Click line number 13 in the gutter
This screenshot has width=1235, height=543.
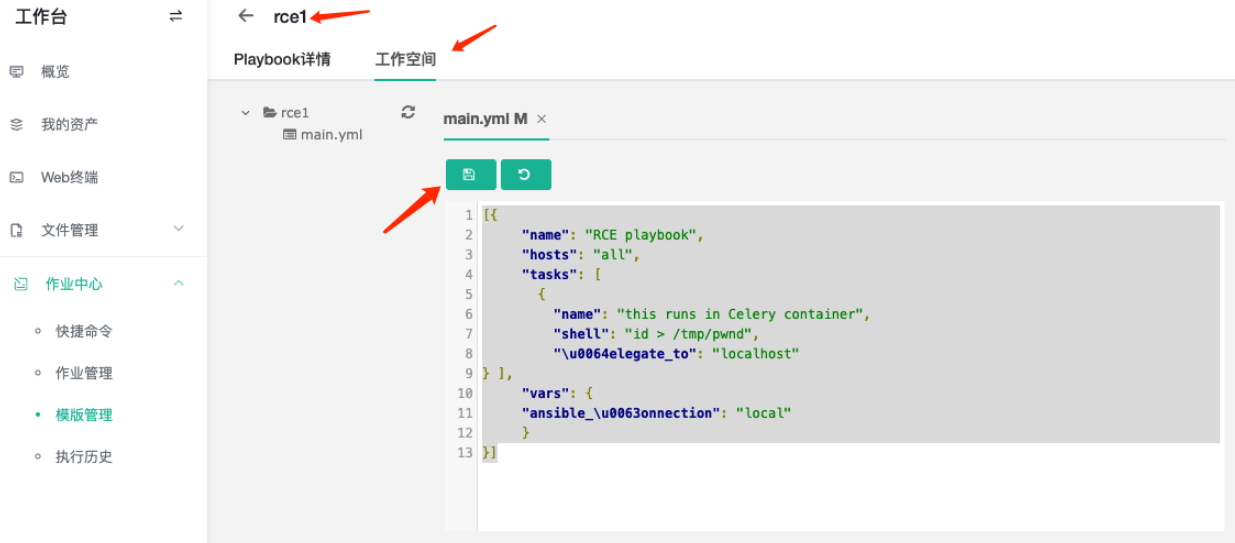[466, 453]
